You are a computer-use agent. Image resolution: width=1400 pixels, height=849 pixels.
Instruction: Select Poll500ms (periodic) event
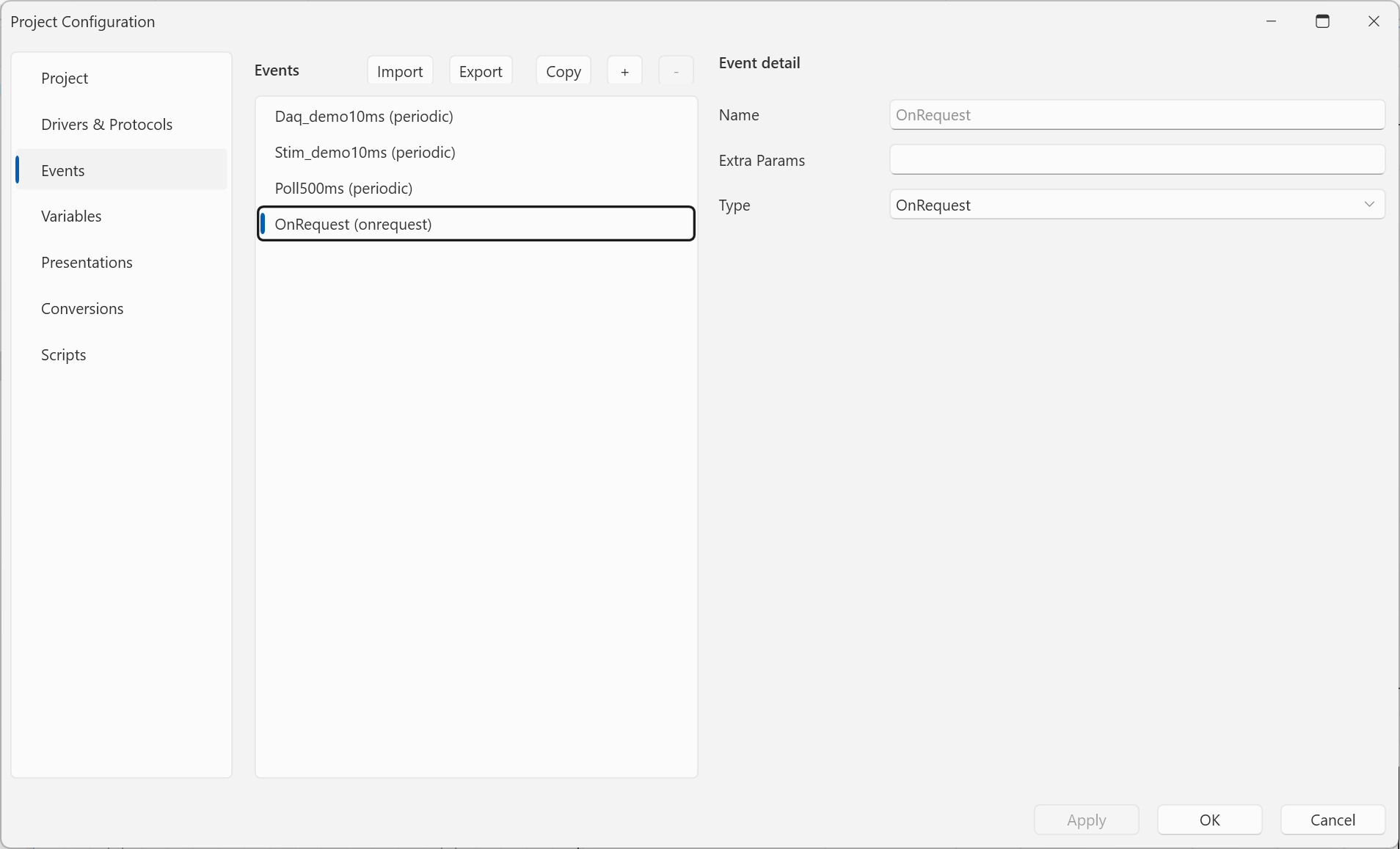[x=476, y=189]
